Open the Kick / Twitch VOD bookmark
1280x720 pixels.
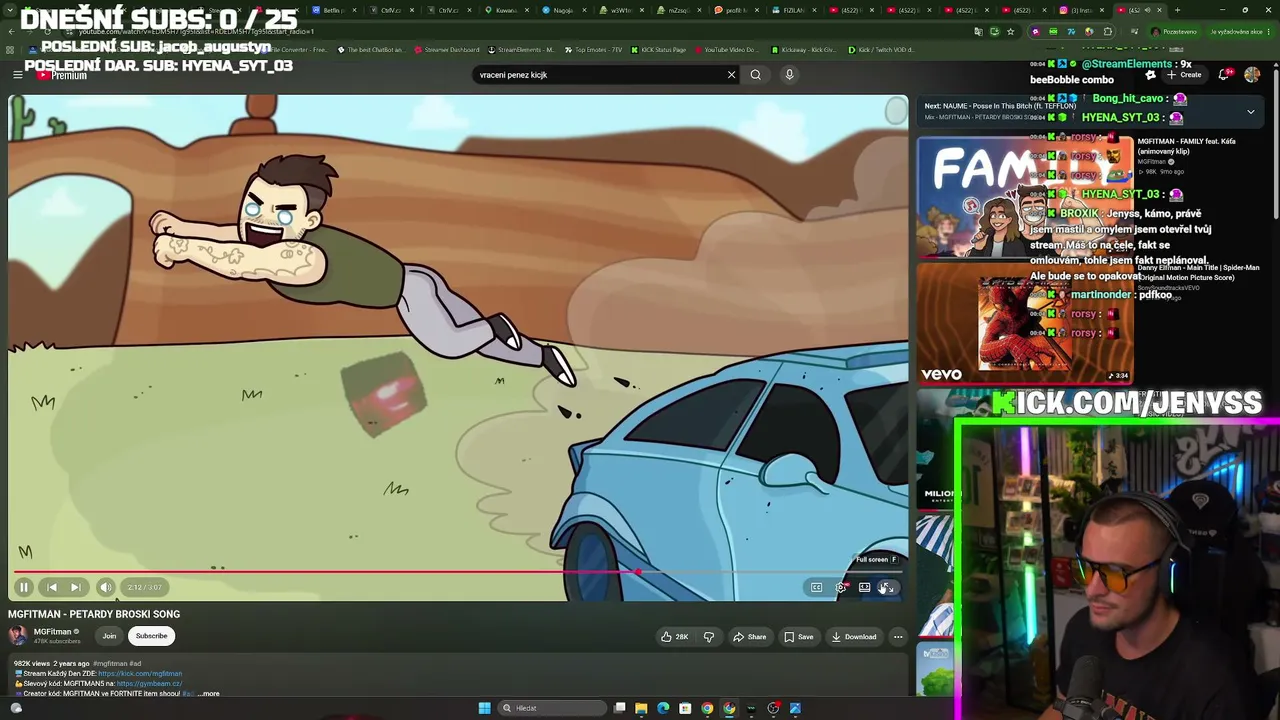[880, 50]
